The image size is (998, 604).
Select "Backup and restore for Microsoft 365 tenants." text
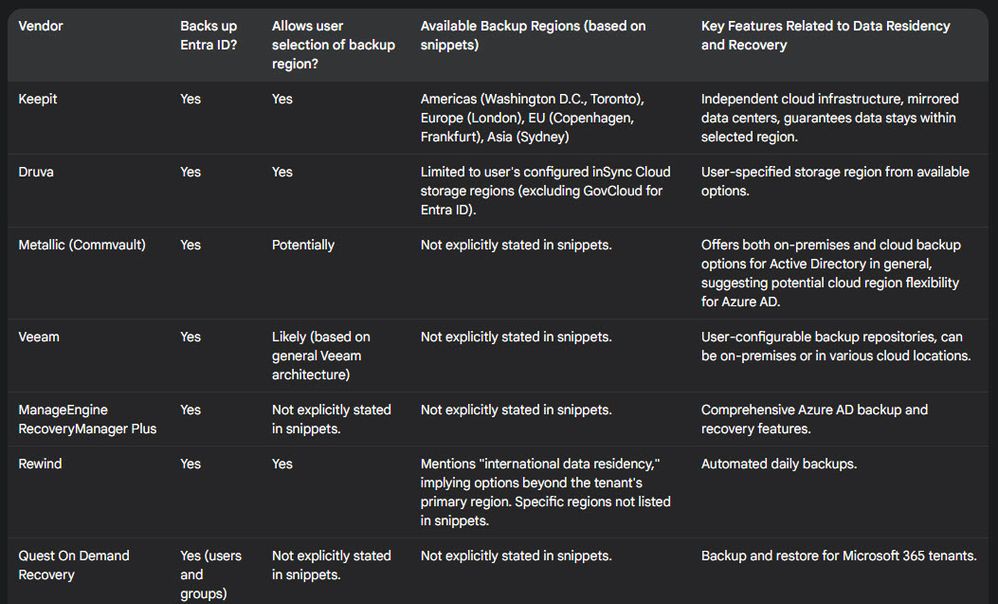tap(838, 556)
